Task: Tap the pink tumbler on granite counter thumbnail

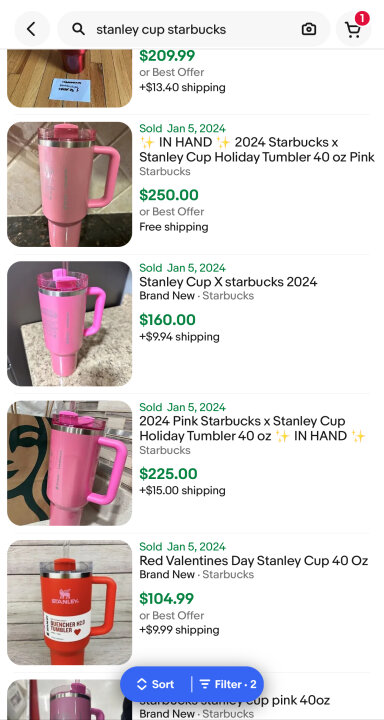Action: pos(69,324)
